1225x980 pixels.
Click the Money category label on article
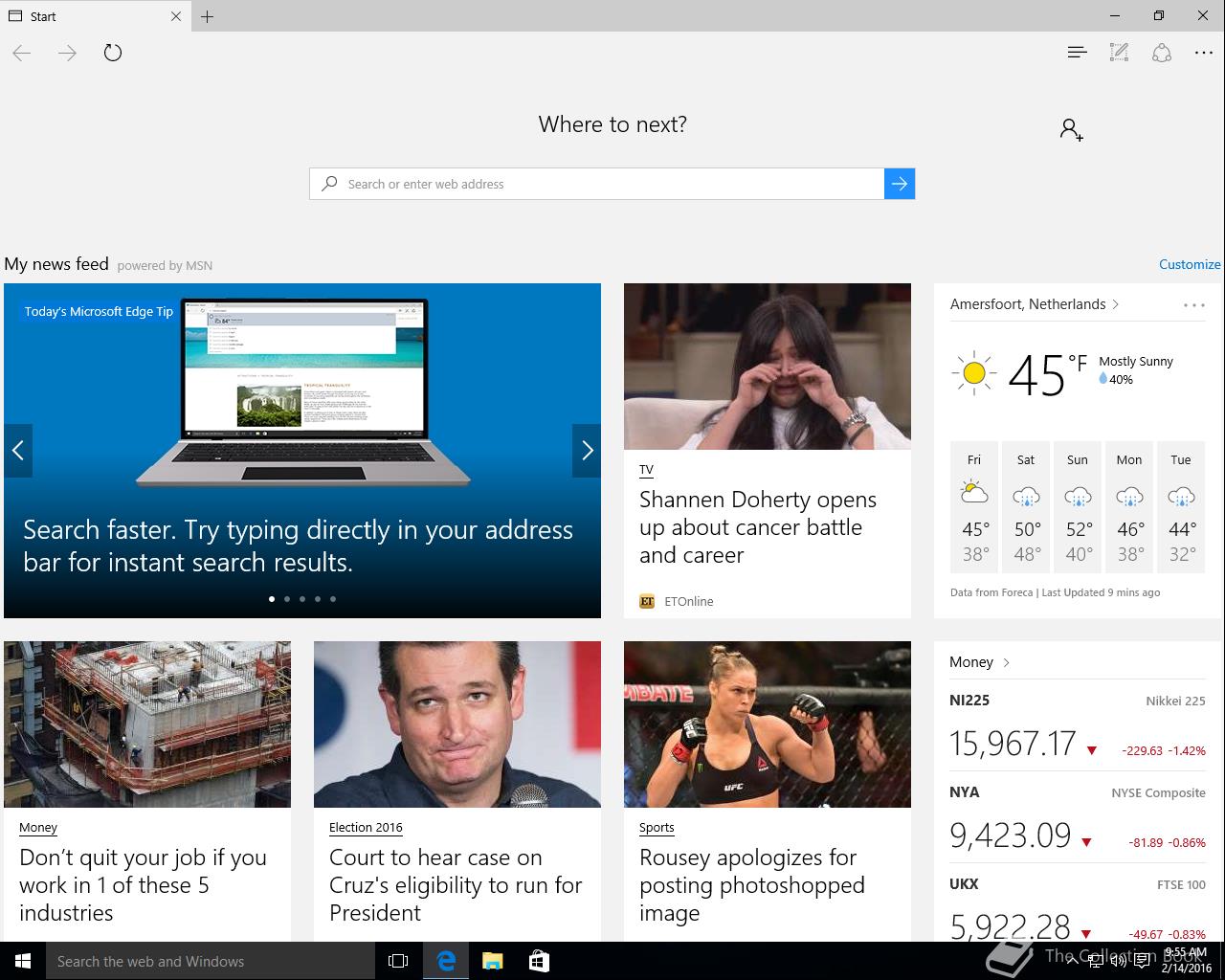38,828
